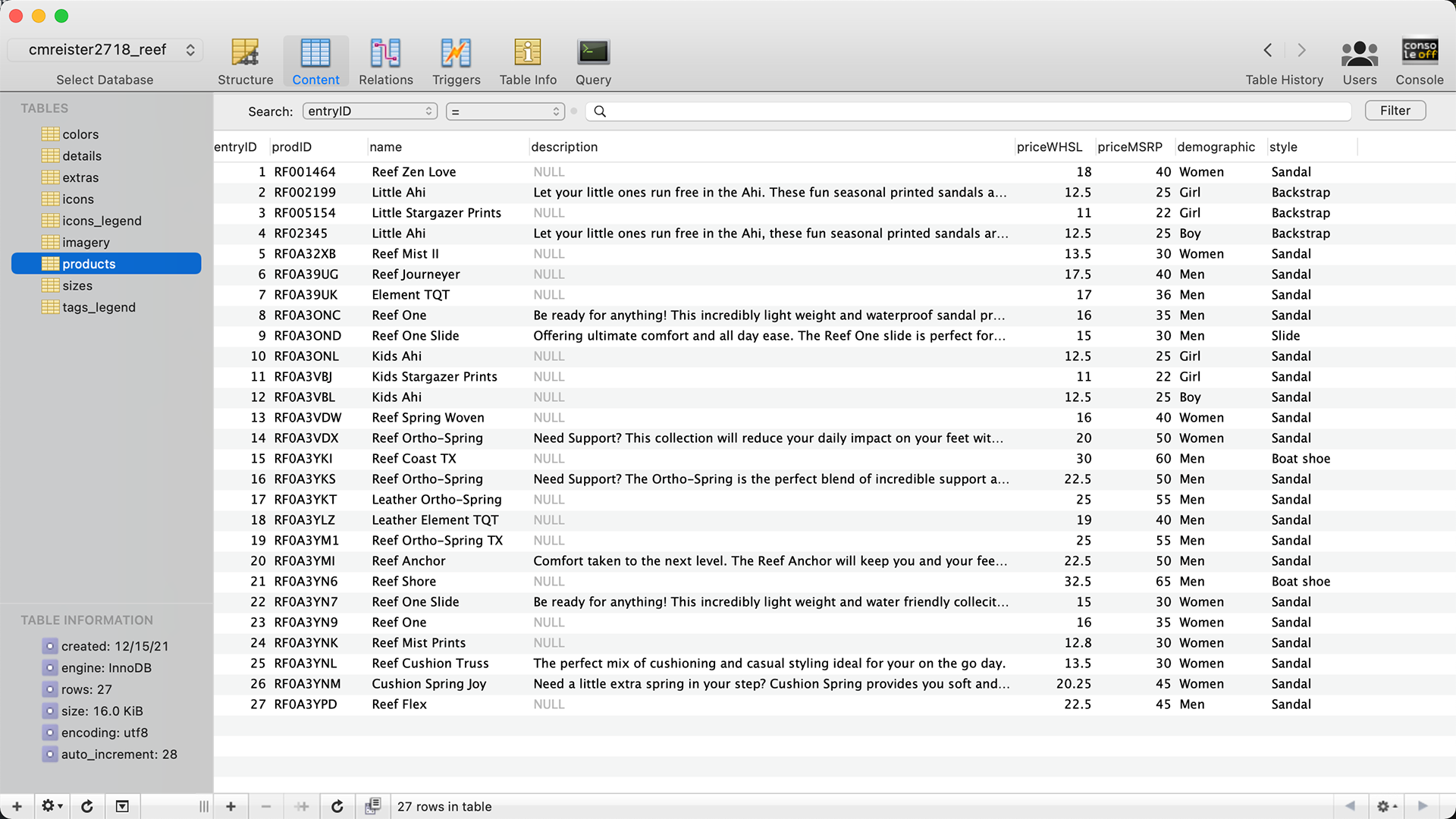Go forward in Table History

coord(1302,50)
